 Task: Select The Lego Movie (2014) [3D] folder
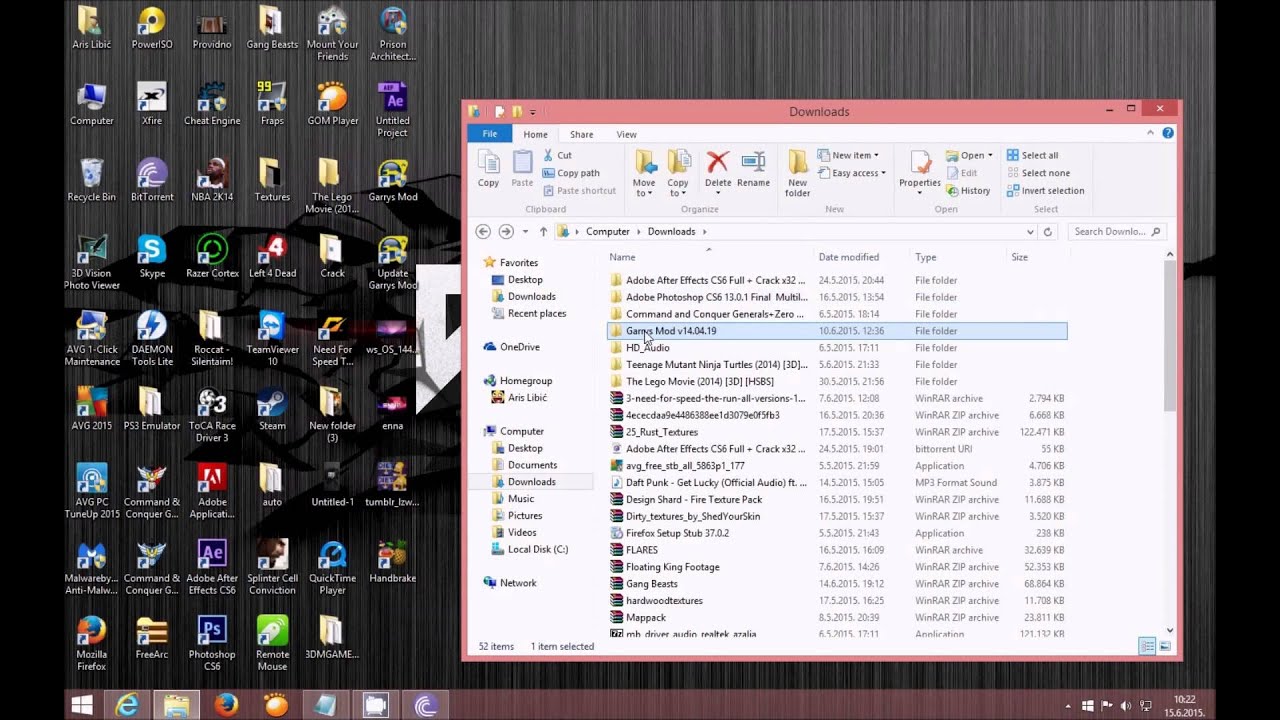(837, 381)
